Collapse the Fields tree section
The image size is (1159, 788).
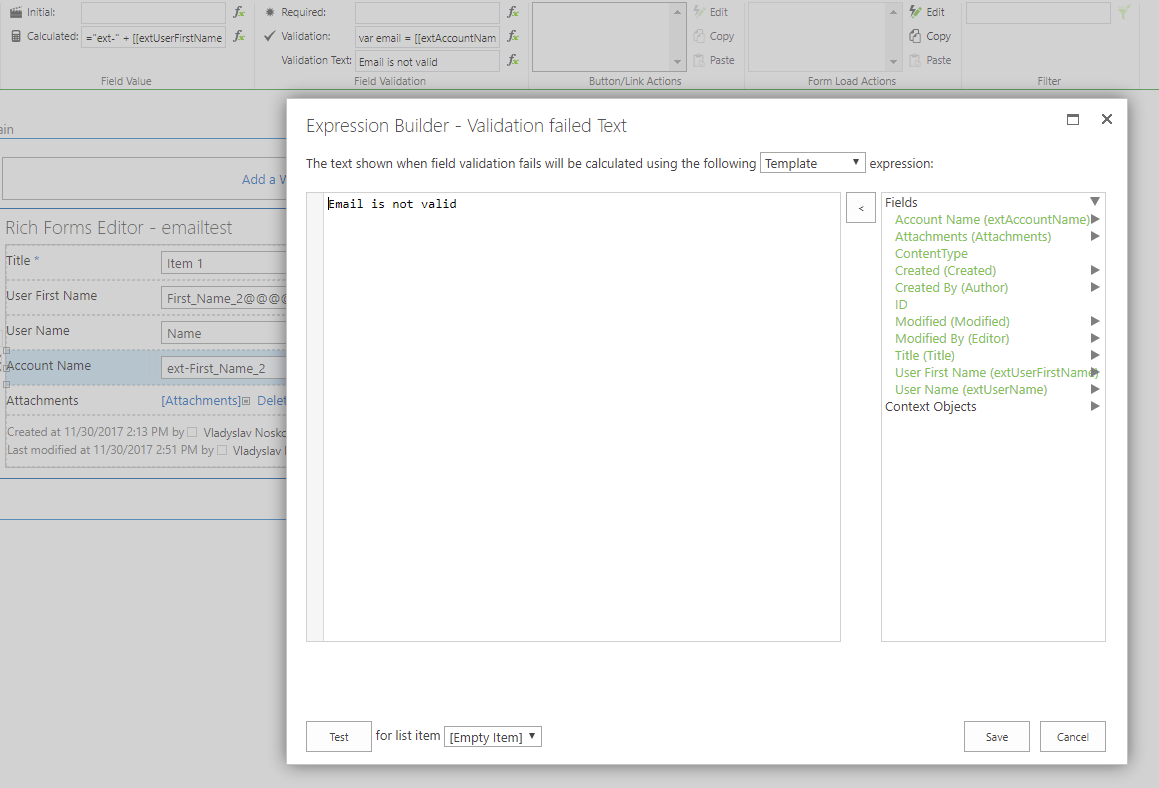click(1095, 202)
